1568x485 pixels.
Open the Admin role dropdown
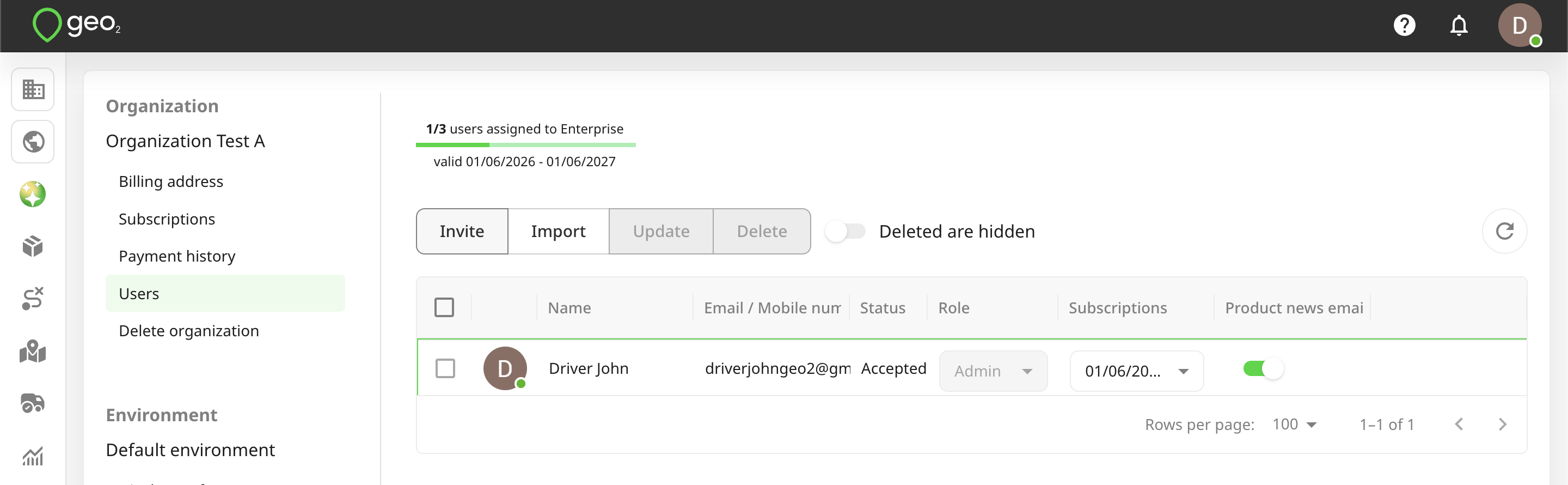[994, 371]
